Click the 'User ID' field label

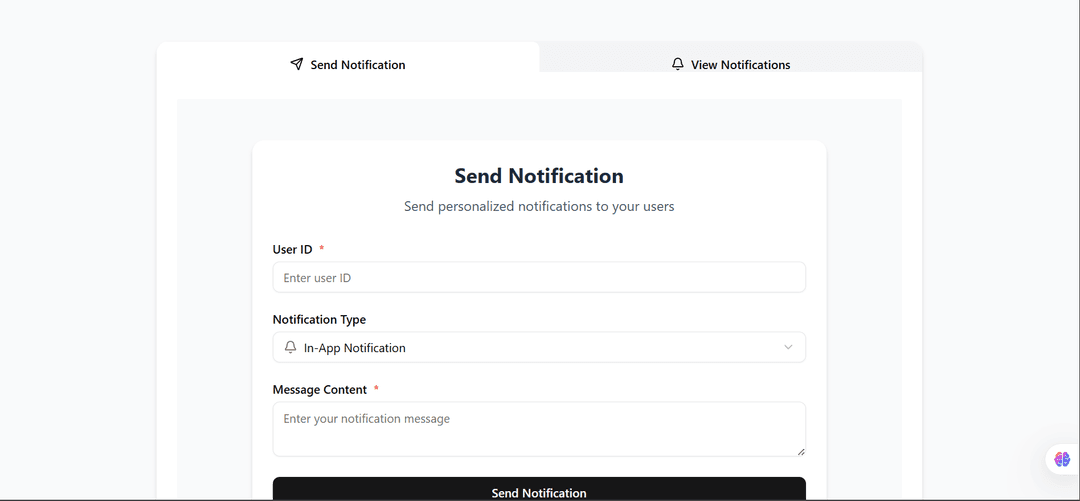[x=293, y=249]
